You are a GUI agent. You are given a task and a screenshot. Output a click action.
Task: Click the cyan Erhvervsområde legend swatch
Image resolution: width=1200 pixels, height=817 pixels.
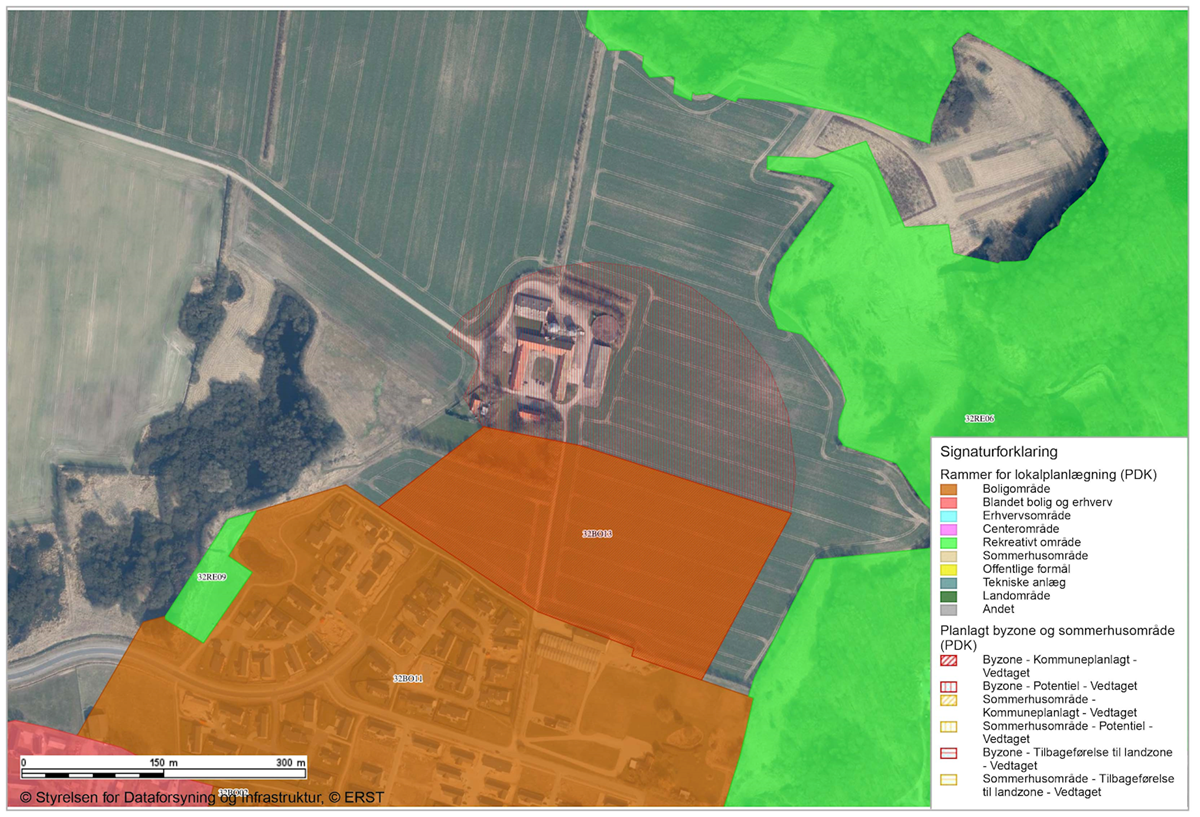[948, 515]
